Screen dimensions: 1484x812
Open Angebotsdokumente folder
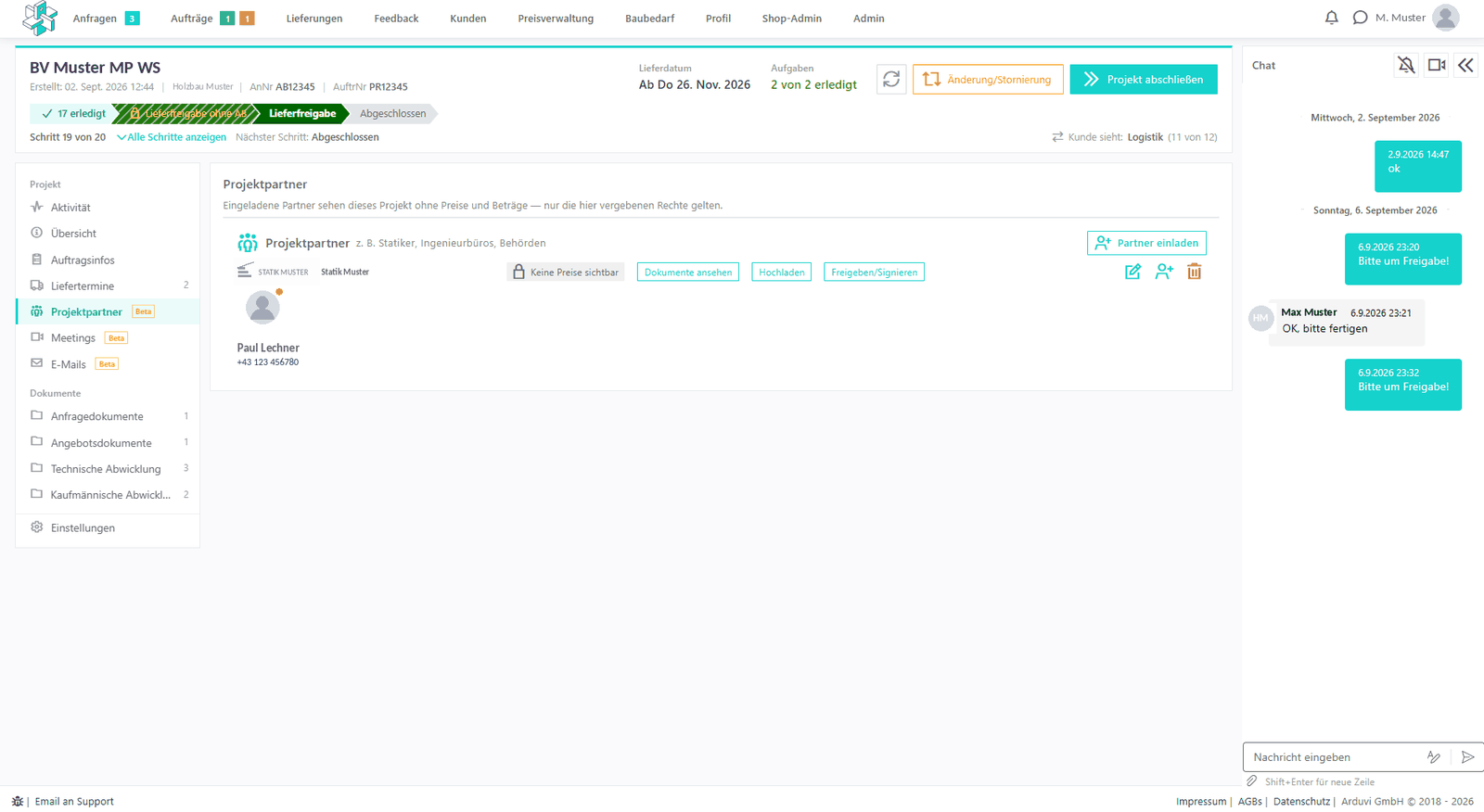tap(108, 442)
